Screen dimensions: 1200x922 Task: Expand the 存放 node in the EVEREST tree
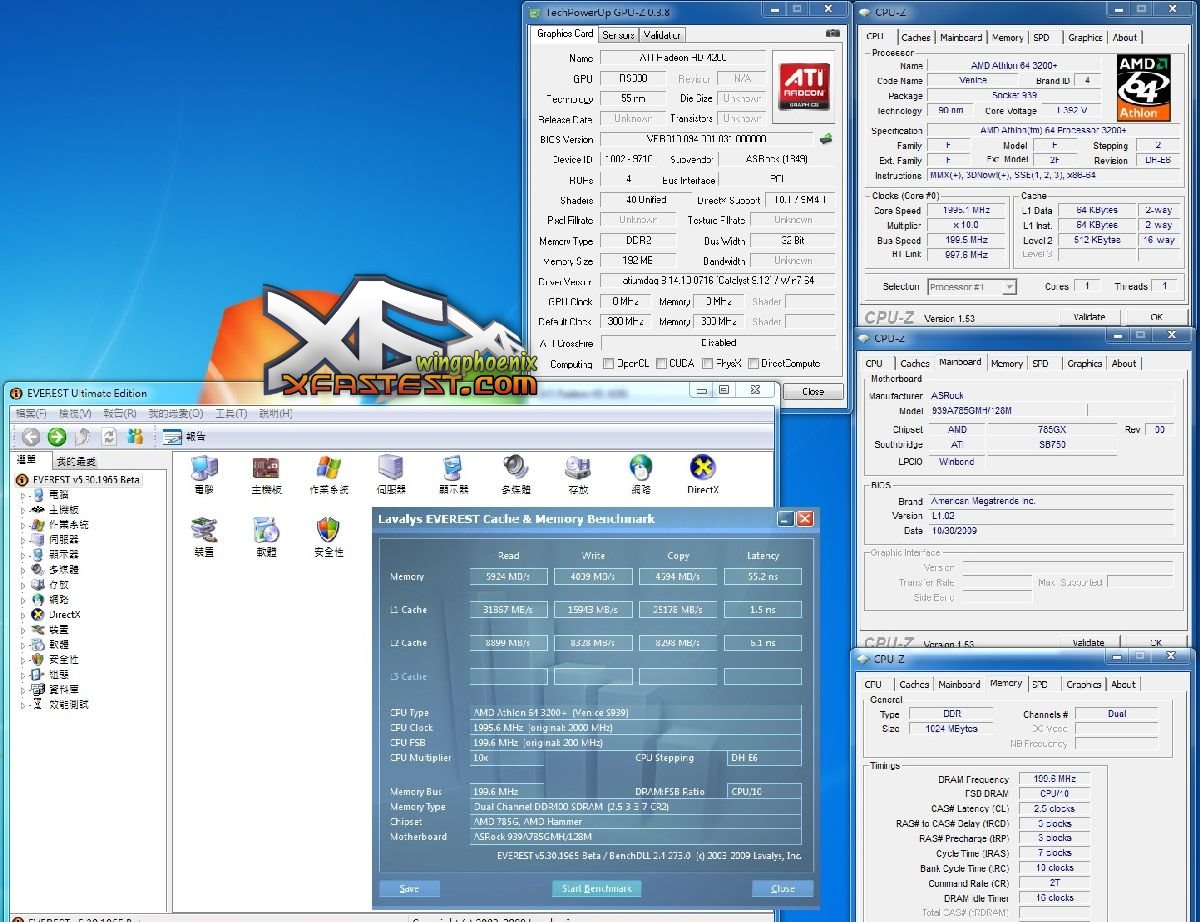coord(24,585)
